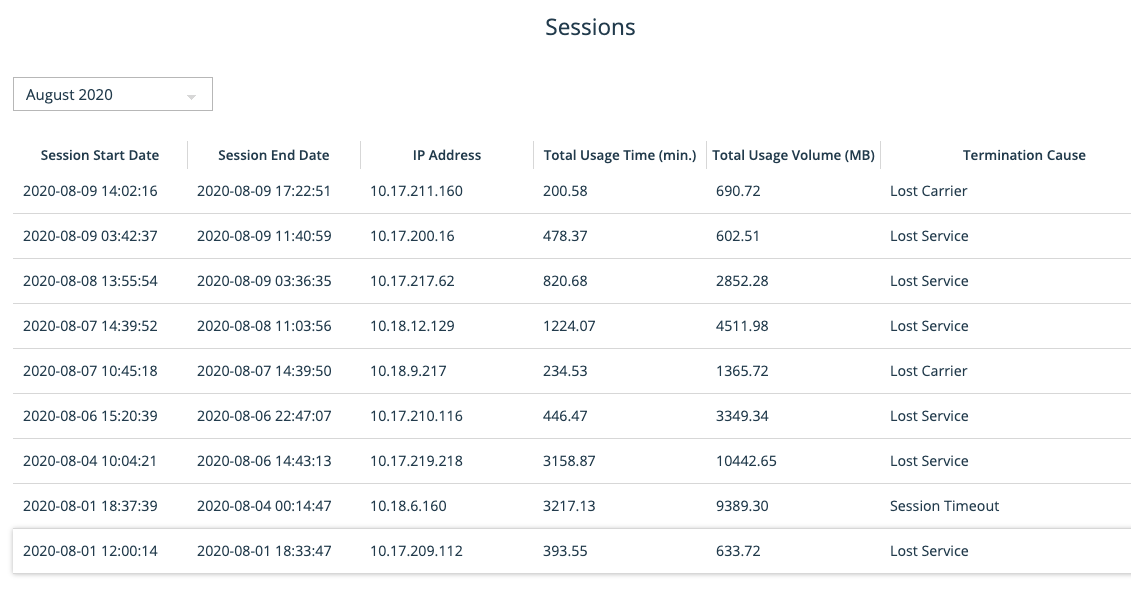Click end date 2020-08-09 03:36:35
Image resolution: width=1131 pixels, height=603 pixels.
[x=264, y=281]
